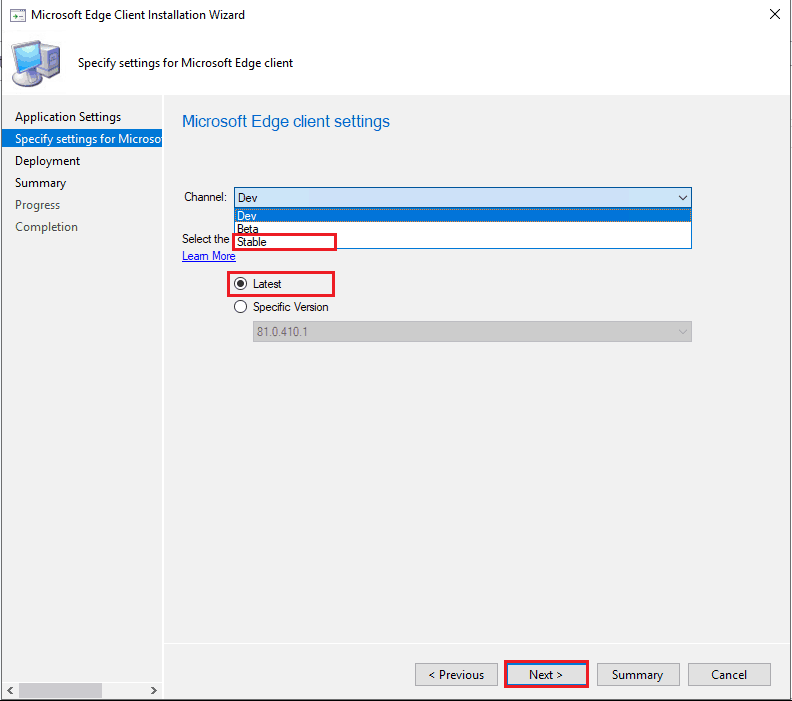This screenshot has height=701, width=792.
Task: Choose Beta from the channel list
Action: pos(463,229)
